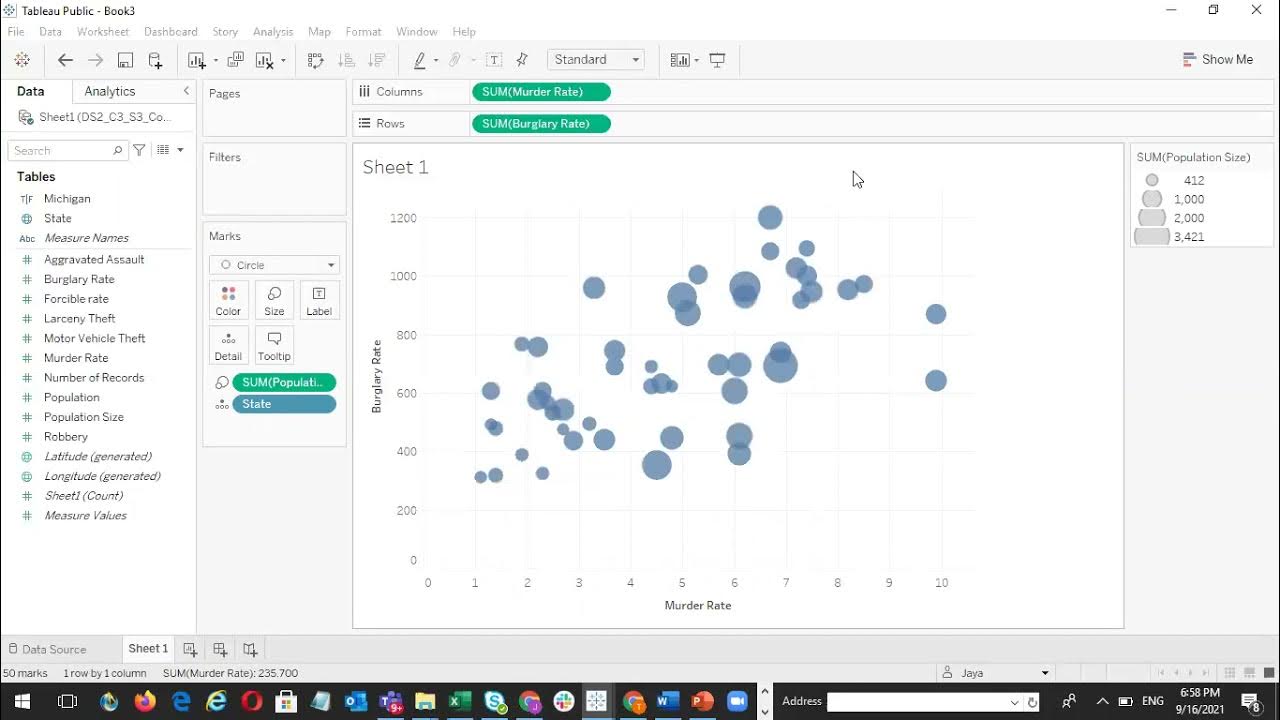This screenshot has width=1280, height=720.
Task: Add a new dashboard from the bottom tab bar
Action: click(220, 649)
